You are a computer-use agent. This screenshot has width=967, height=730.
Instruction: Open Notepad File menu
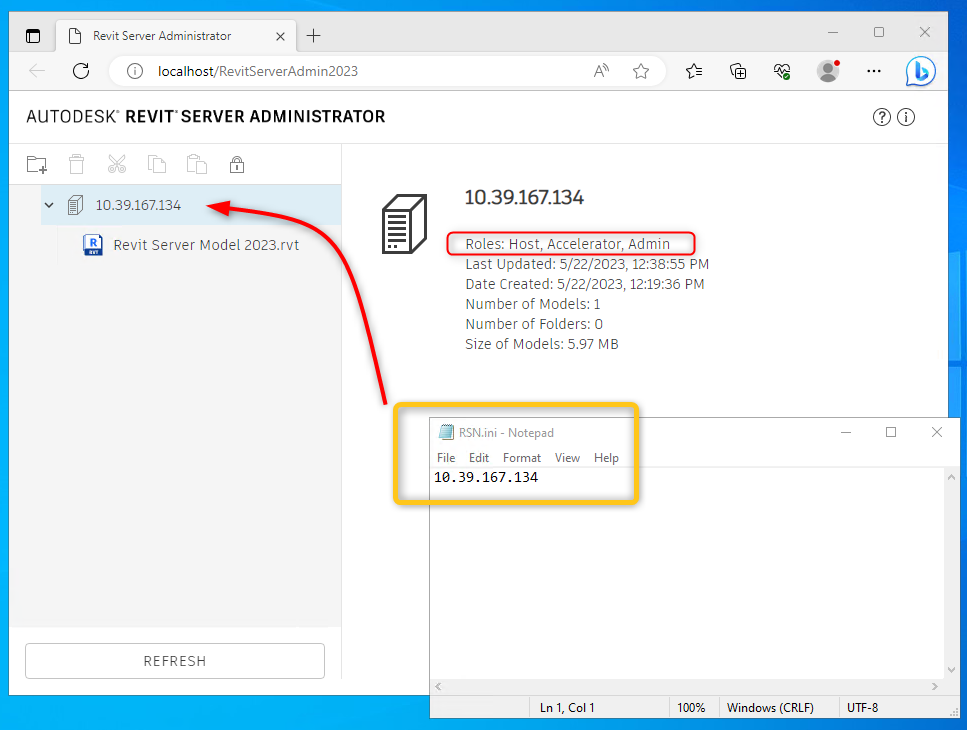[x=446, y=458]
